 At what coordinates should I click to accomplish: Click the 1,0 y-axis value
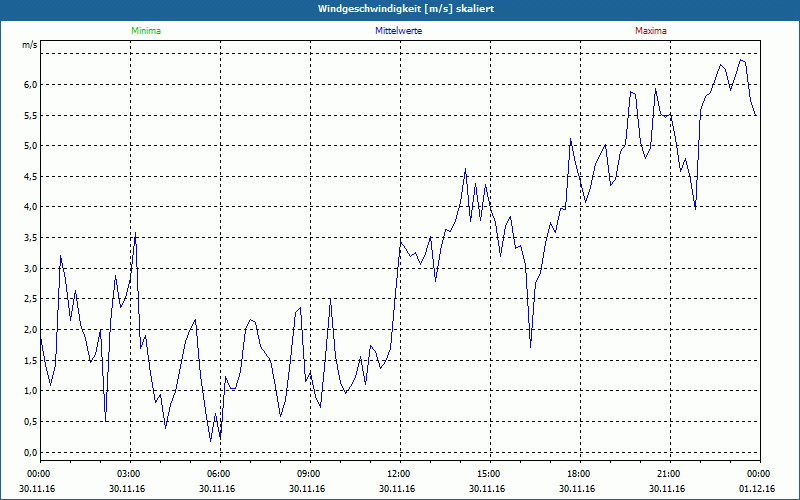pos(31,391)
